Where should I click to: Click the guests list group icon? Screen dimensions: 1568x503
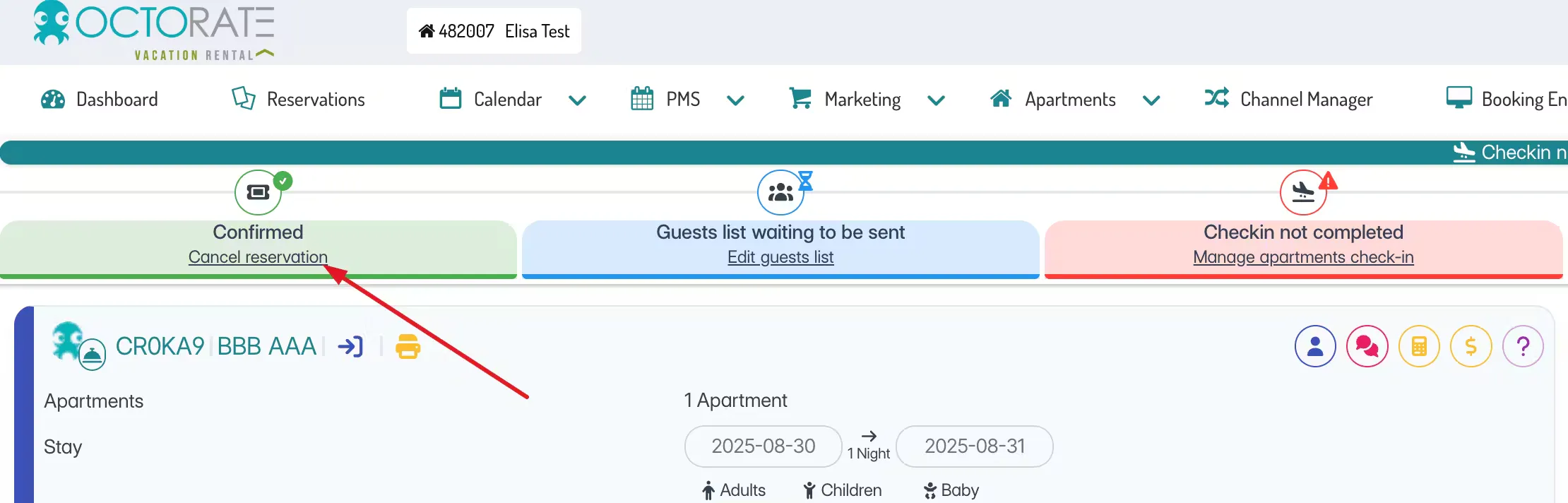coord(780,192)
